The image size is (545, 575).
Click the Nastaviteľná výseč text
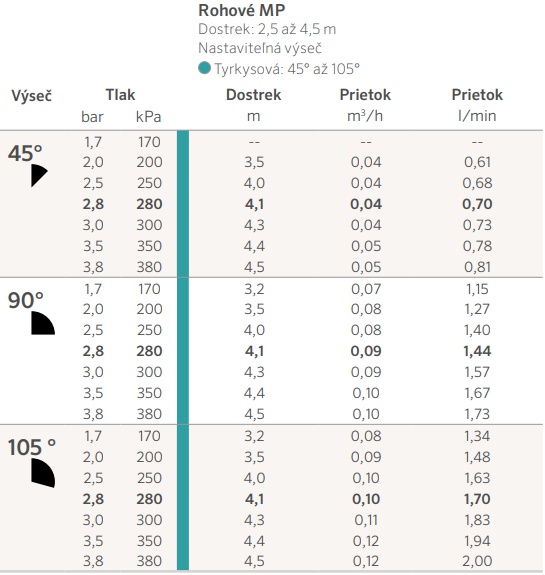260,48
